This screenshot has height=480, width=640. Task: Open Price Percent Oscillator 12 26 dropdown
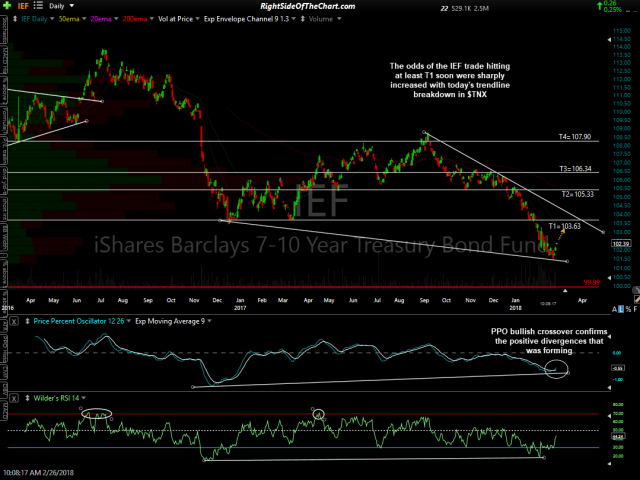click(129, 321)
